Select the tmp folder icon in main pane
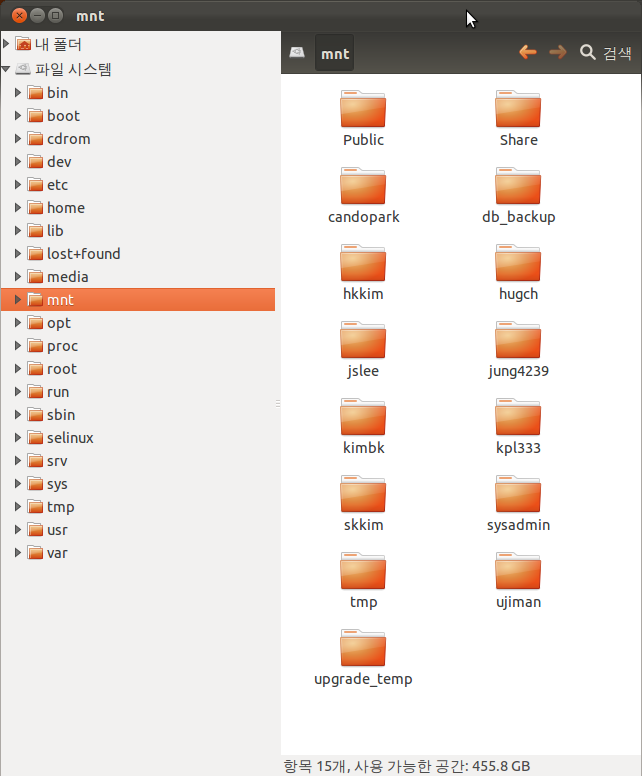 [363, 571]
